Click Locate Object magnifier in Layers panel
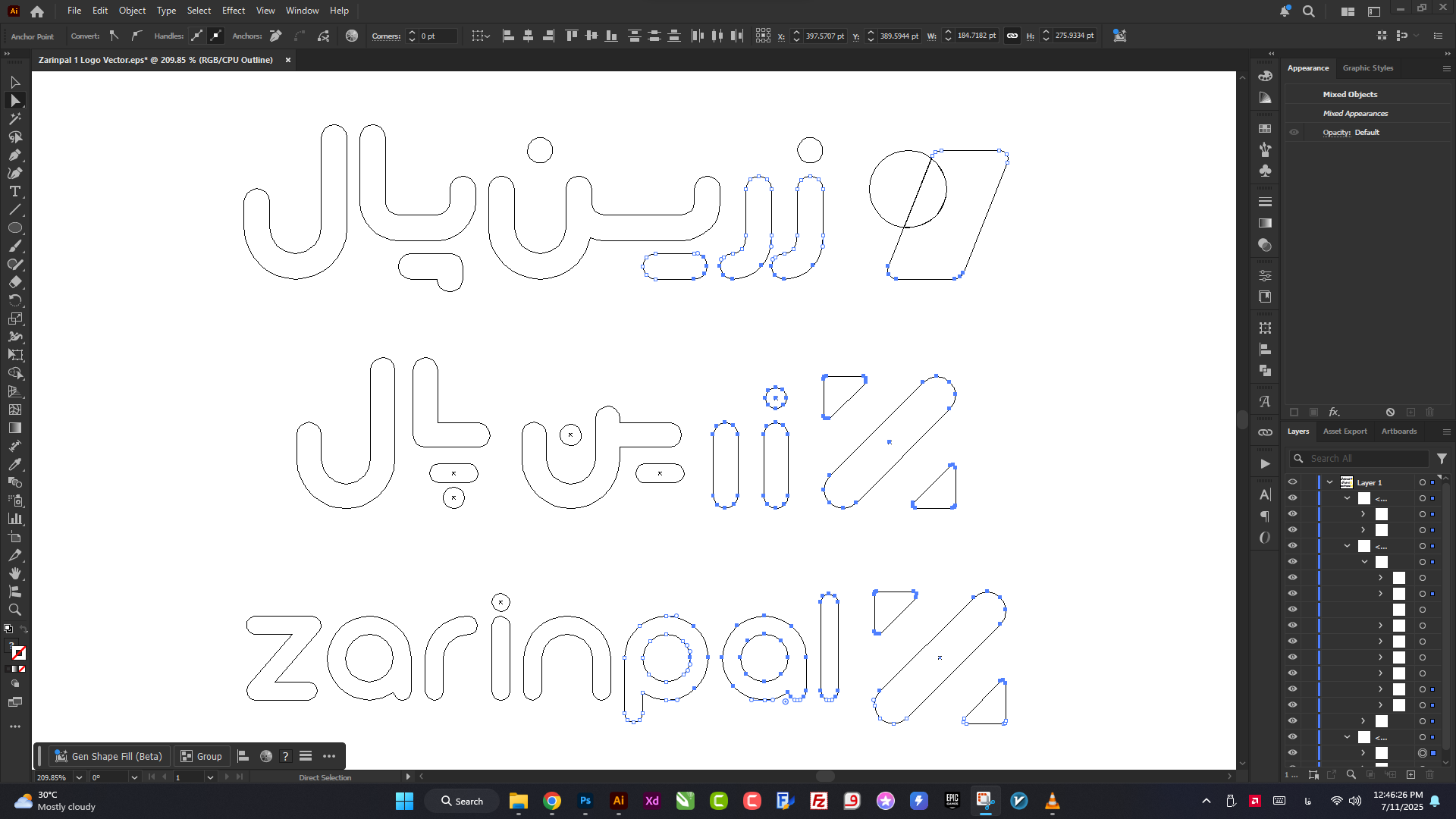The width and height of the screenshot is (1456, 819). (1351, 775)
